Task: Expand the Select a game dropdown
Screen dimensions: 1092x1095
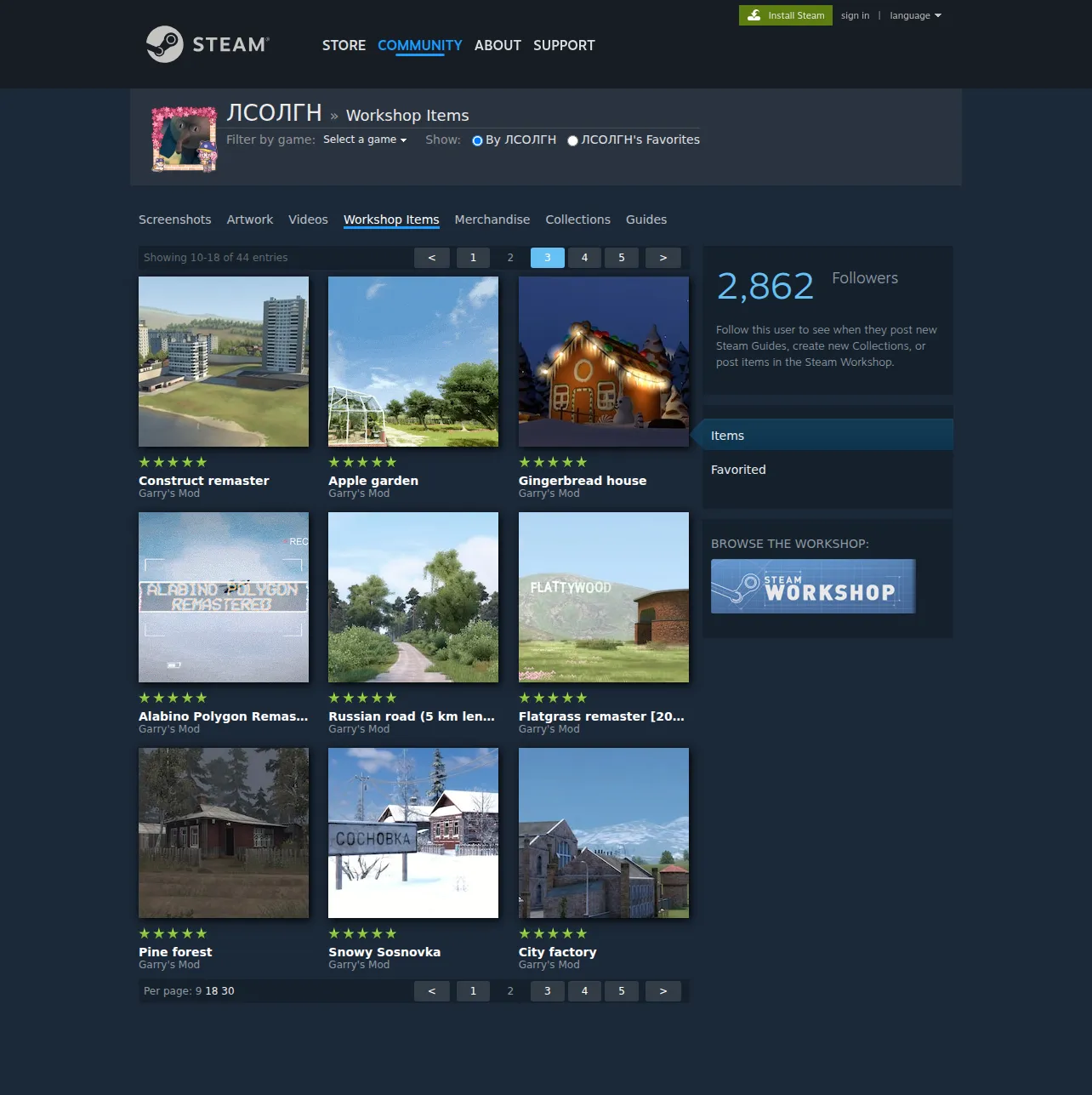Action: pos(365,140)
